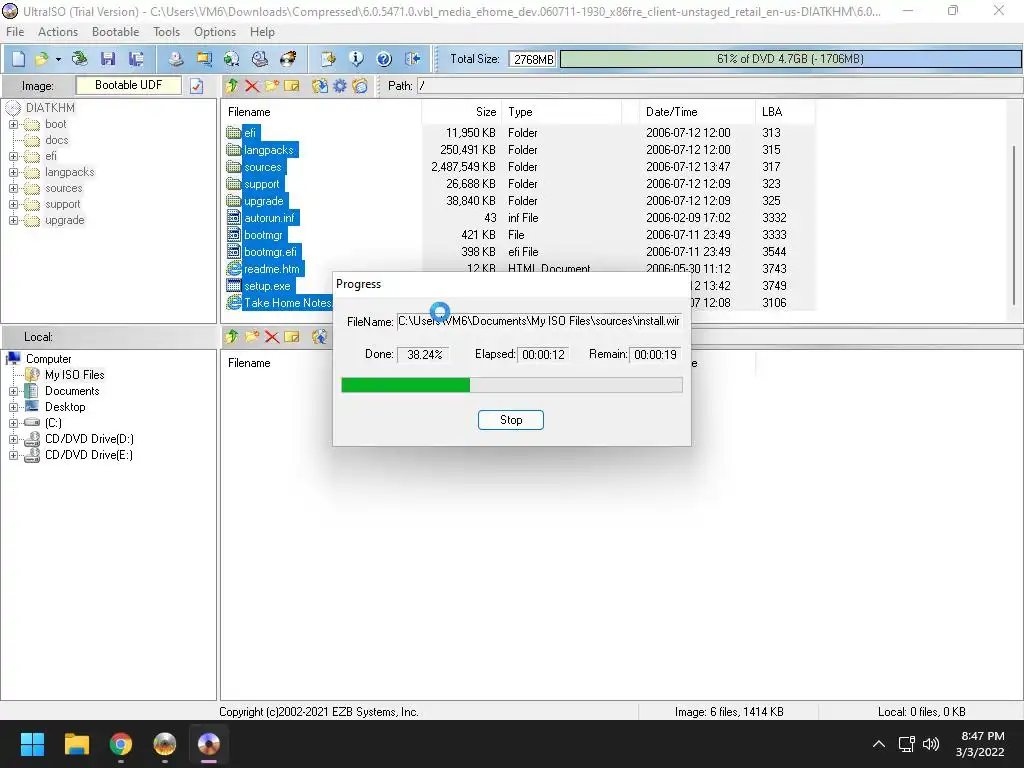Click the New image toolbar icon
Viewport: 1024px width, 768px height.
point(18,59)
